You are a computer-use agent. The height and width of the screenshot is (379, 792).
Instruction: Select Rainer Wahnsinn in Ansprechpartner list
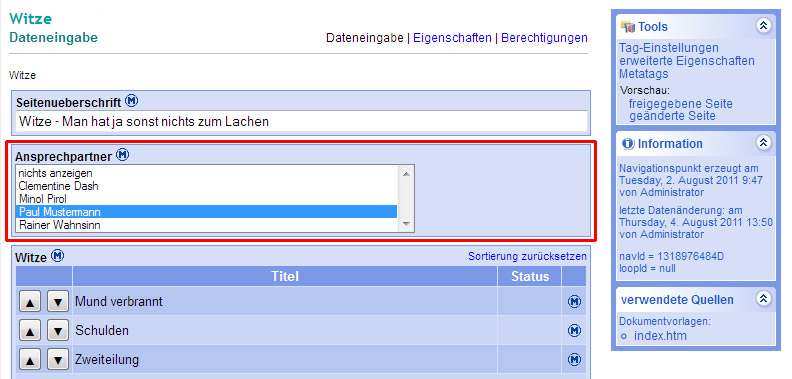(207, 225)
